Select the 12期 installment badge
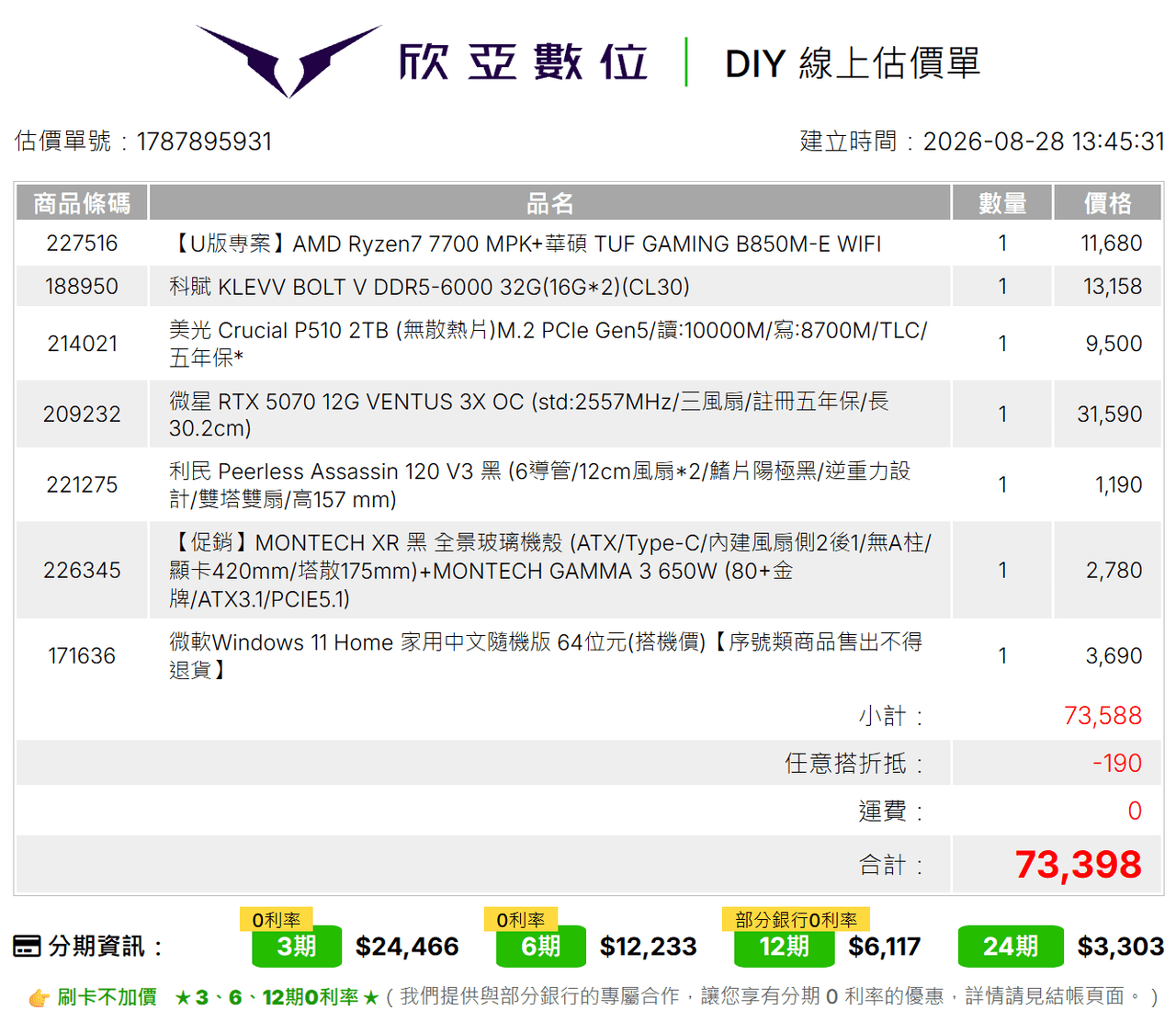 click(x=785, y=947)
